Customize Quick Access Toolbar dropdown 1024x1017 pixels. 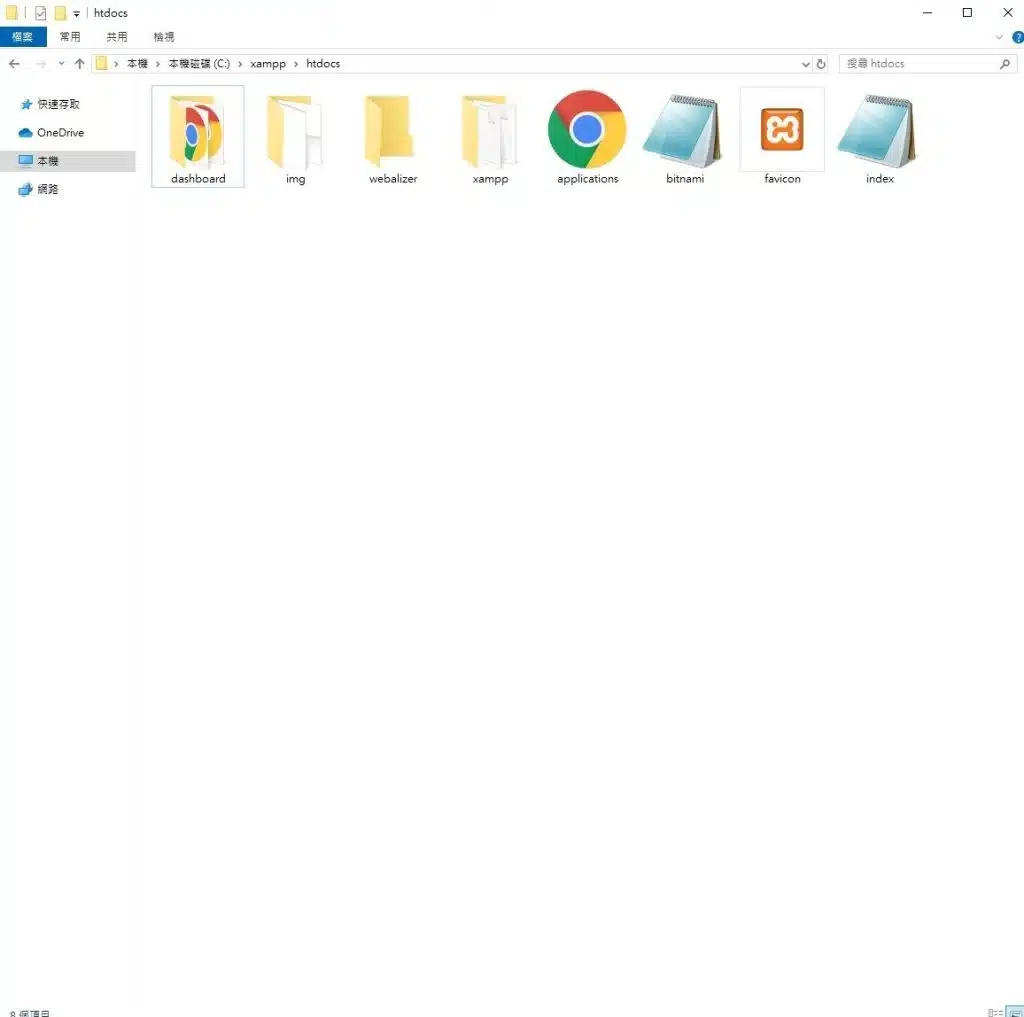[76, 13]
